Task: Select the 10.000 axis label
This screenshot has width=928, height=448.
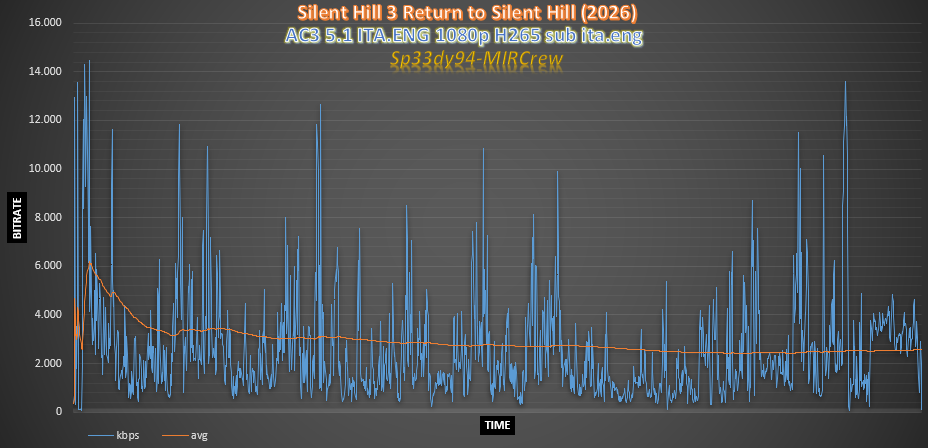Action: click(x=45, y=169)
